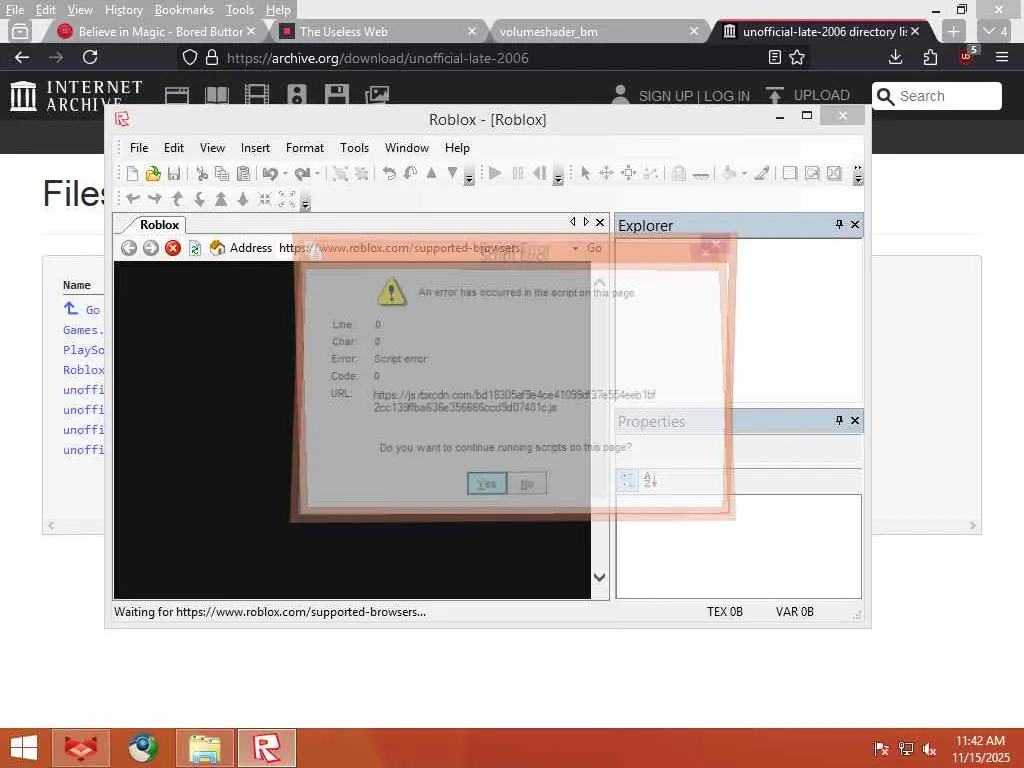Click the Copy icon in Roblox toolbar
The width and height of the screenshot is (1024, 768).
click(222, 173)
